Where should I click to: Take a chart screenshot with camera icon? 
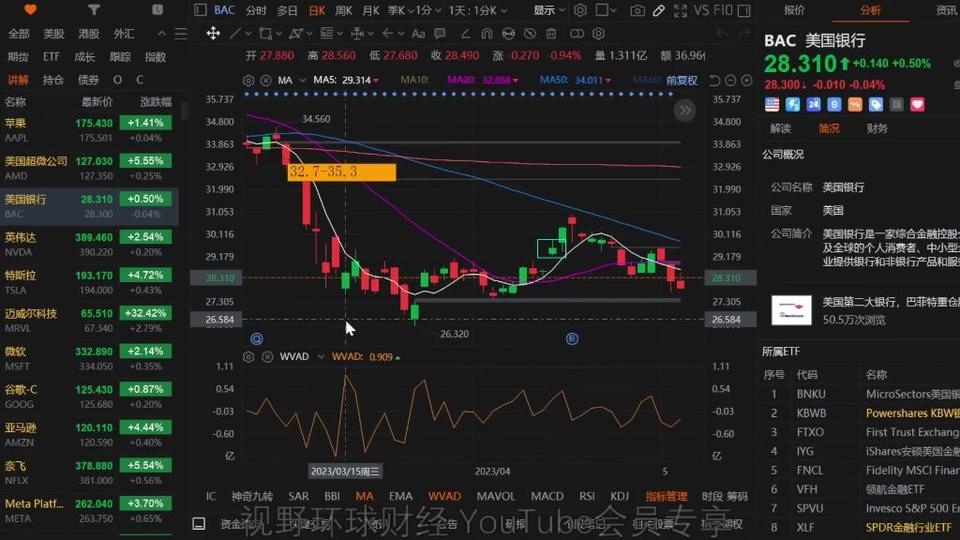[637, 10]
